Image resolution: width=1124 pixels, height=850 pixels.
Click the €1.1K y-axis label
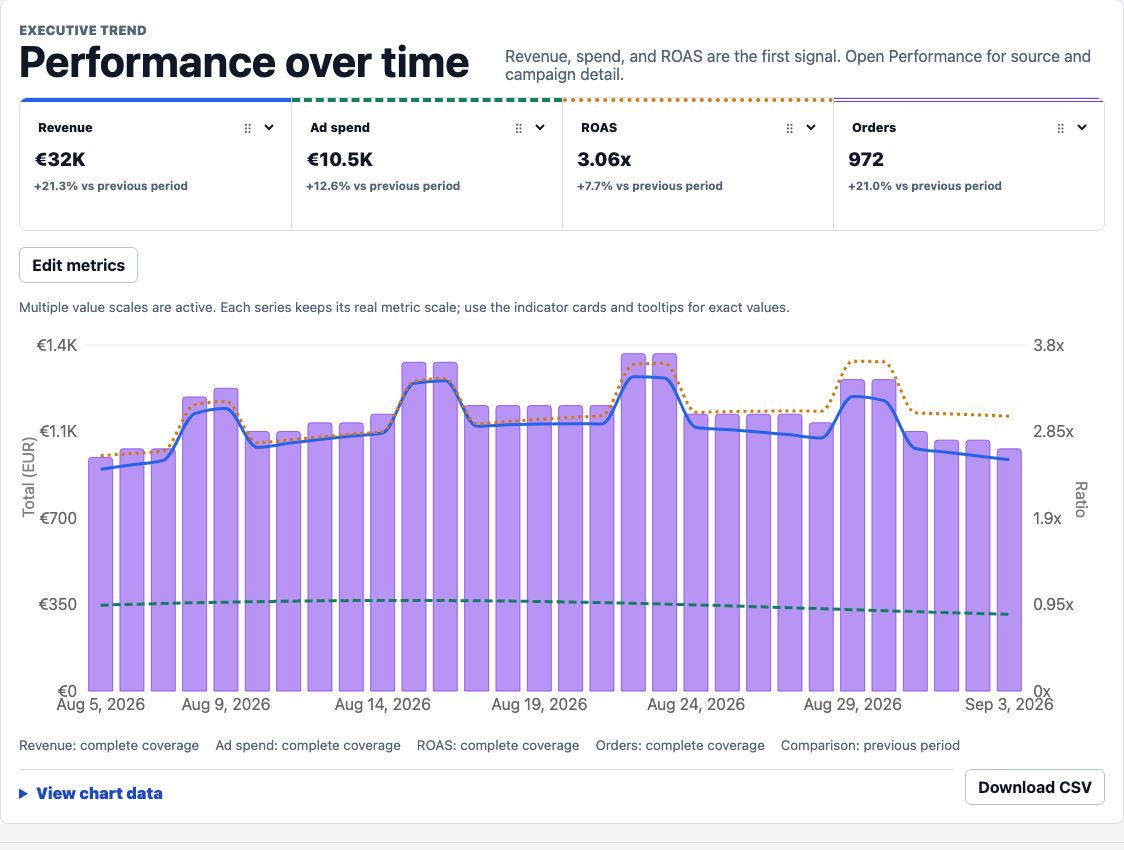pyautogui.click(x=58, y=431)
